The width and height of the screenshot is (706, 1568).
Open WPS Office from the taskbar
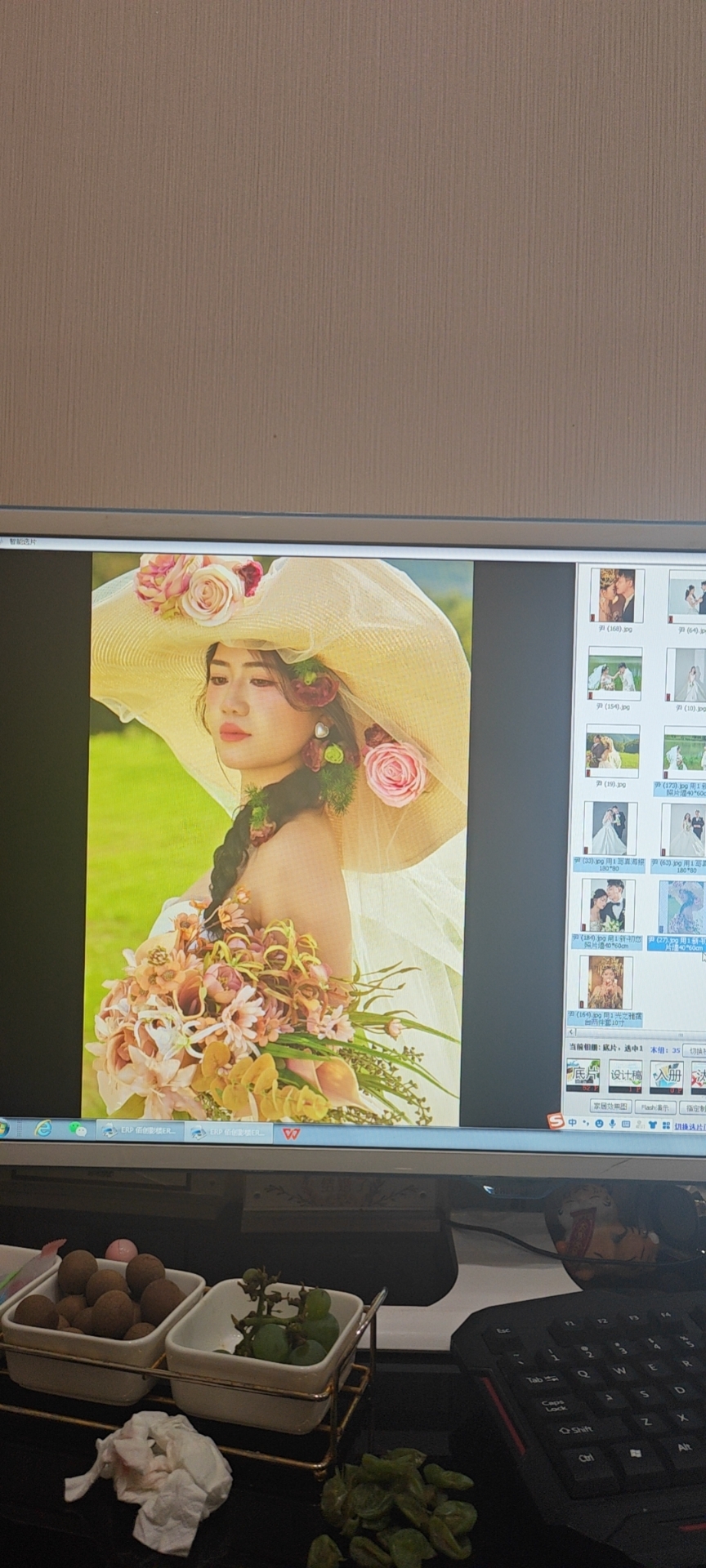291,1134
